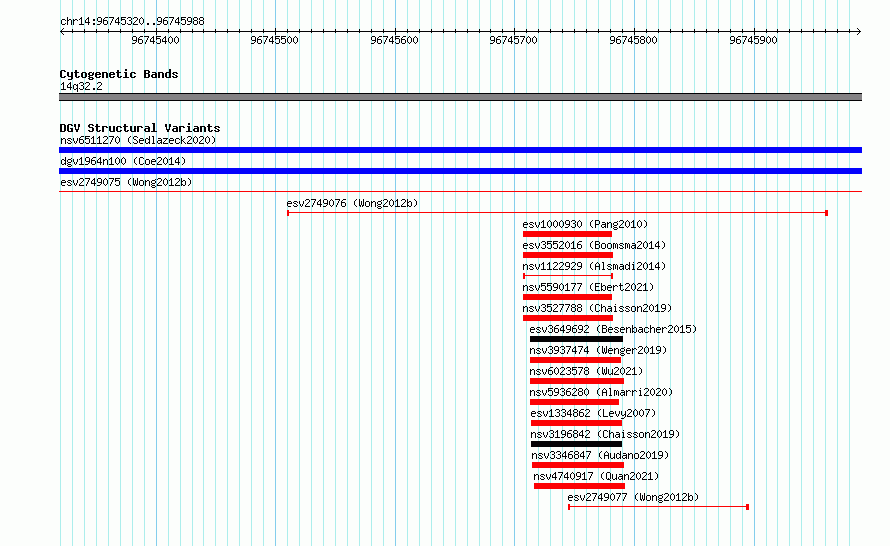Viewport: 890px width, 546px height.
Task: Open the esv1334862 (Levy2007) label
Action: click(x=593, y=413)
